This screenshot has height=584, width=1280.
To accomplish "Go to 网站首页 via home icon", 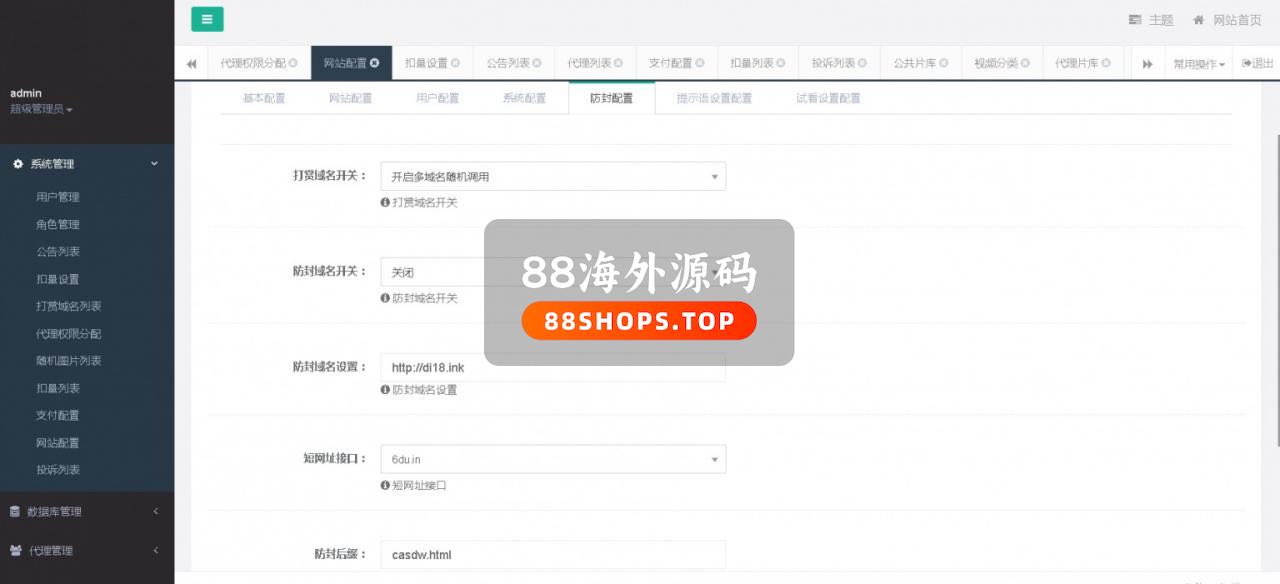I will (x=1198, y=20).
